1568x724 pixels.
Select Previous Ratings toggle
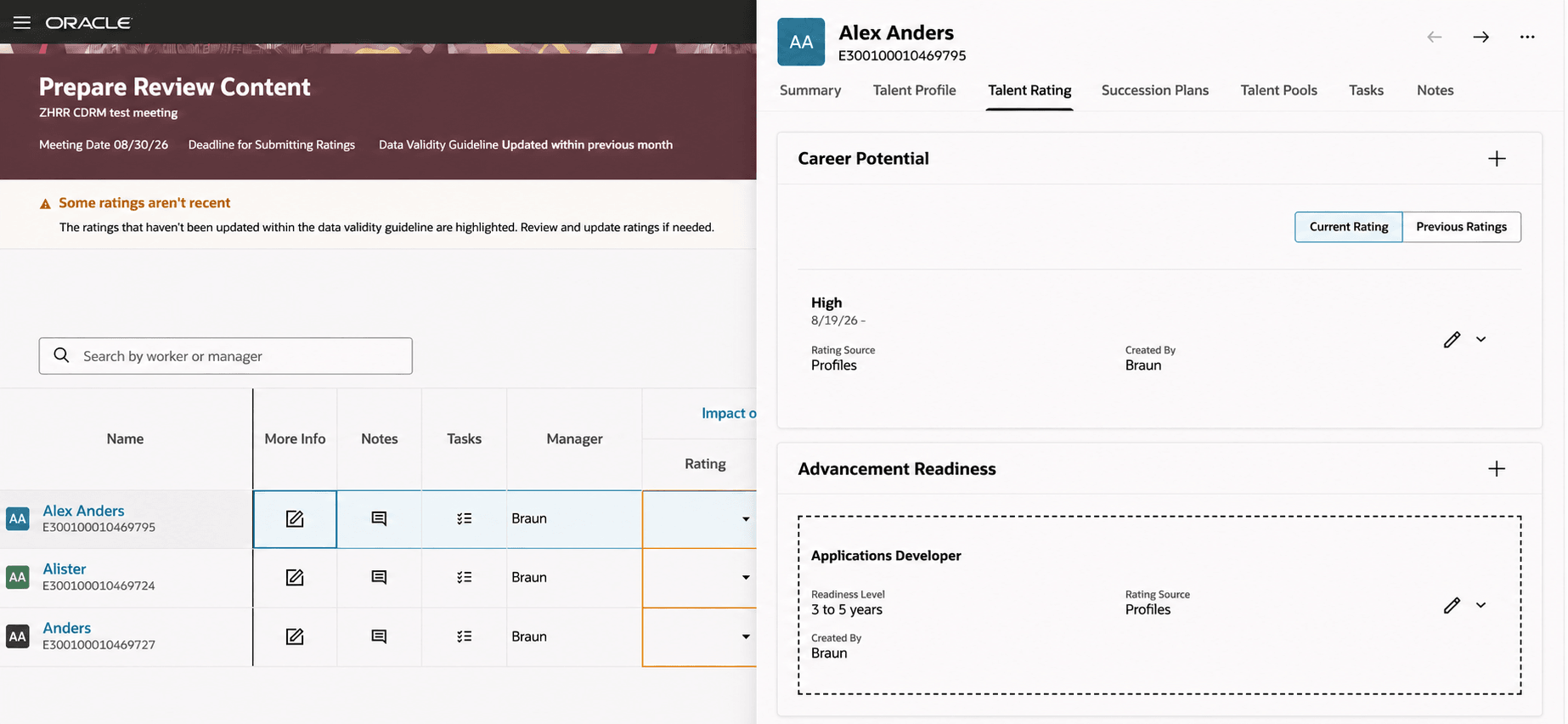(x=1461, y=227)
